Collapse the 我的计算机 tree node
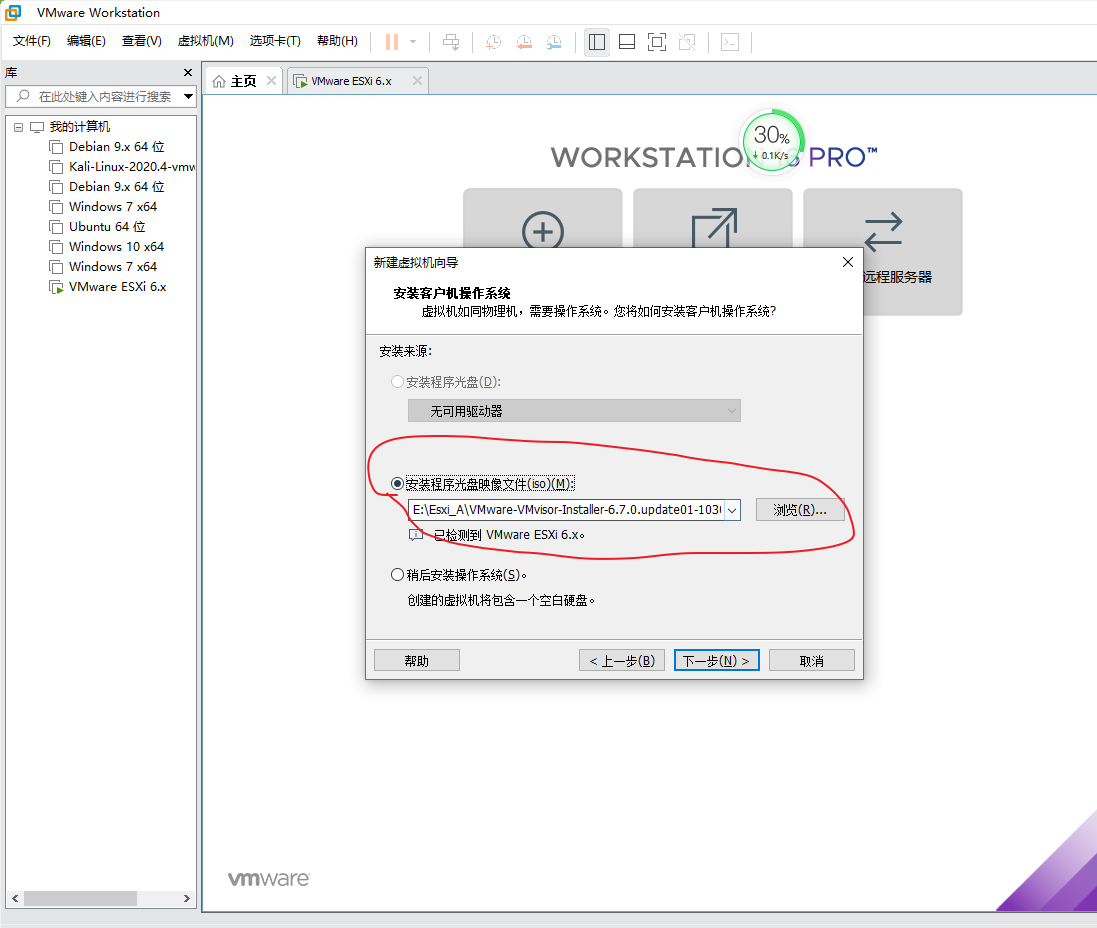Image resolution: width=1097 pixels, height=928 pixels. (x=18, y=127)
